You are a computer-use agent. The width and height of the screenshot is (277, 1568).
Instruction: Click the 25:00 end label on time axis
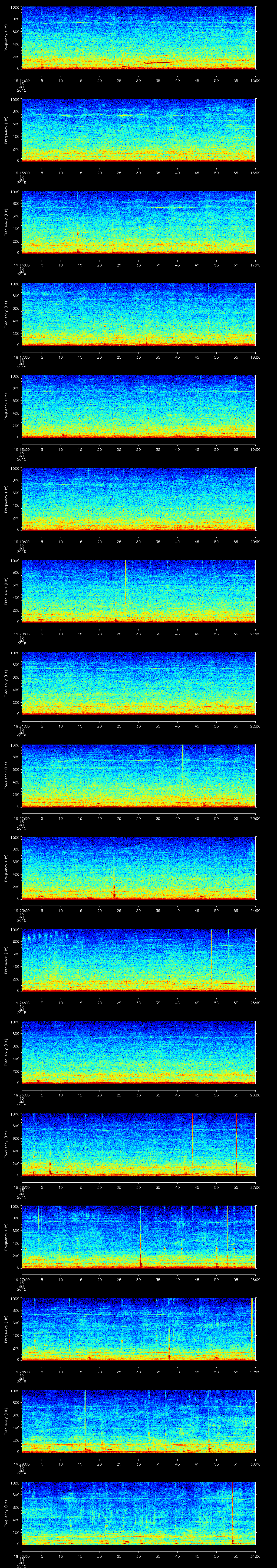point(256,1003)
